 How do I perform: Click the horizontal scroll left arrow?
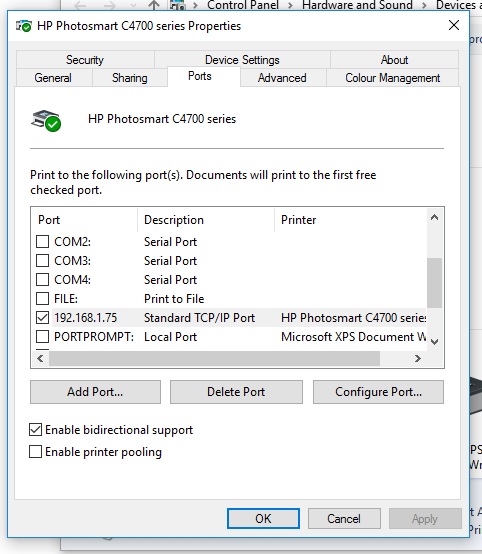[40, 359]
